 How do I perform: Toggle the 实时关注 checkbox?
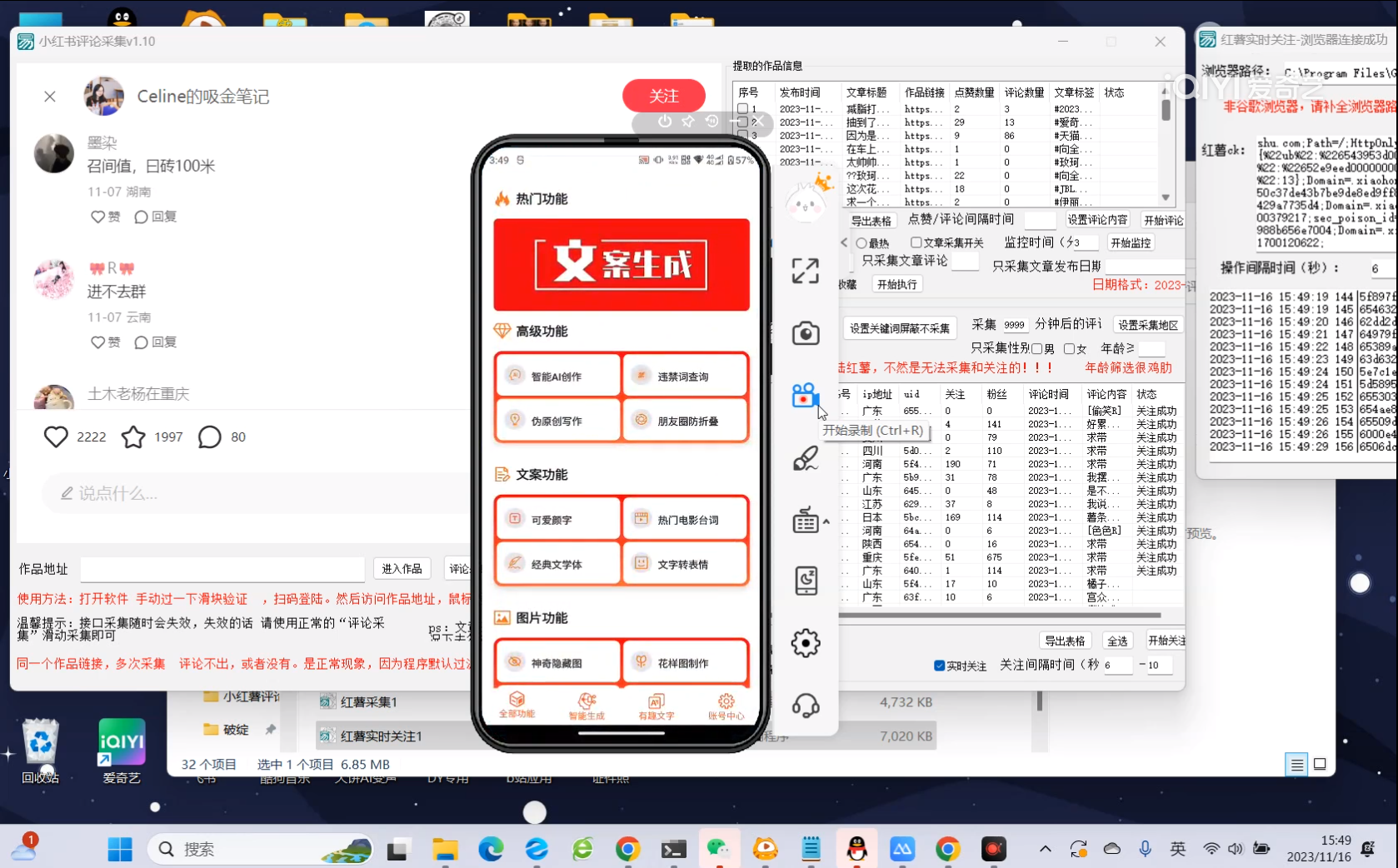click(x=940, y=666)
